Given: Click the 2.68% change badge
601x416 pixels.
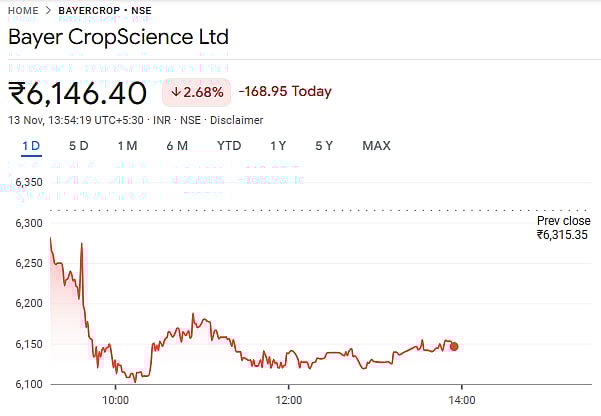Looking at the screenshot, I should point(197,92).
